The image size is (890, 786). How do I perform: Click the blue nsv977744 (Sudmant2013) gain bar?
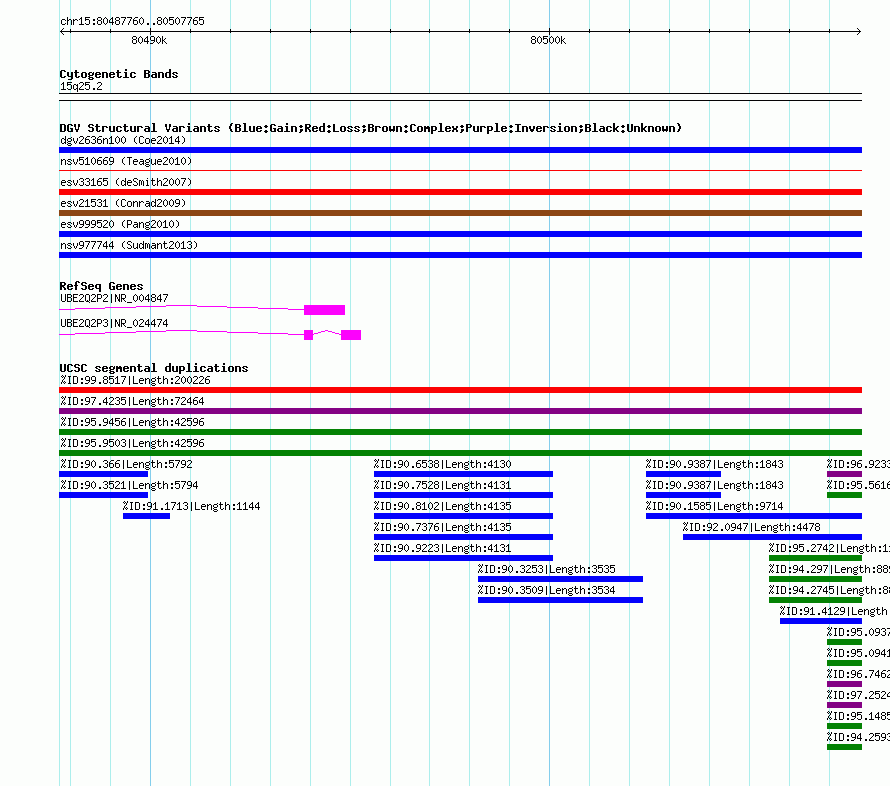[x=460, y=255]
